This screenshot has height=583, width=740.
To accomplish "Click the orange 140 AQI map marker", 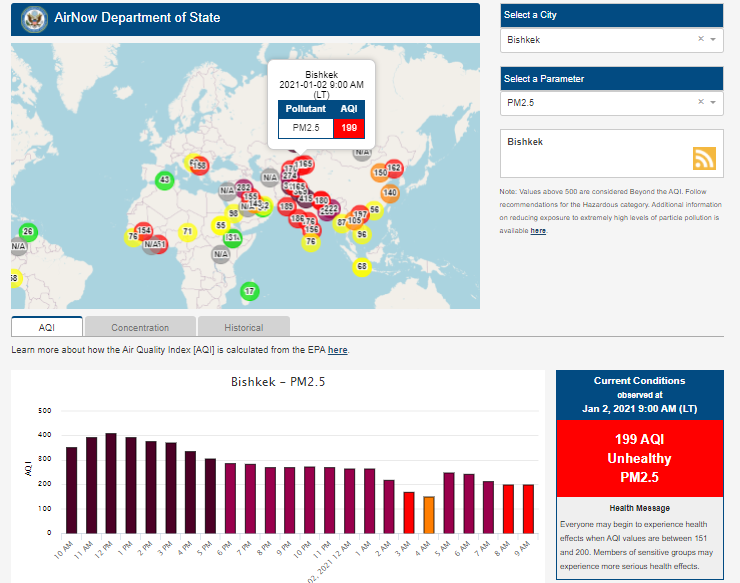I will pyautogui.click(x=390, y=193).
